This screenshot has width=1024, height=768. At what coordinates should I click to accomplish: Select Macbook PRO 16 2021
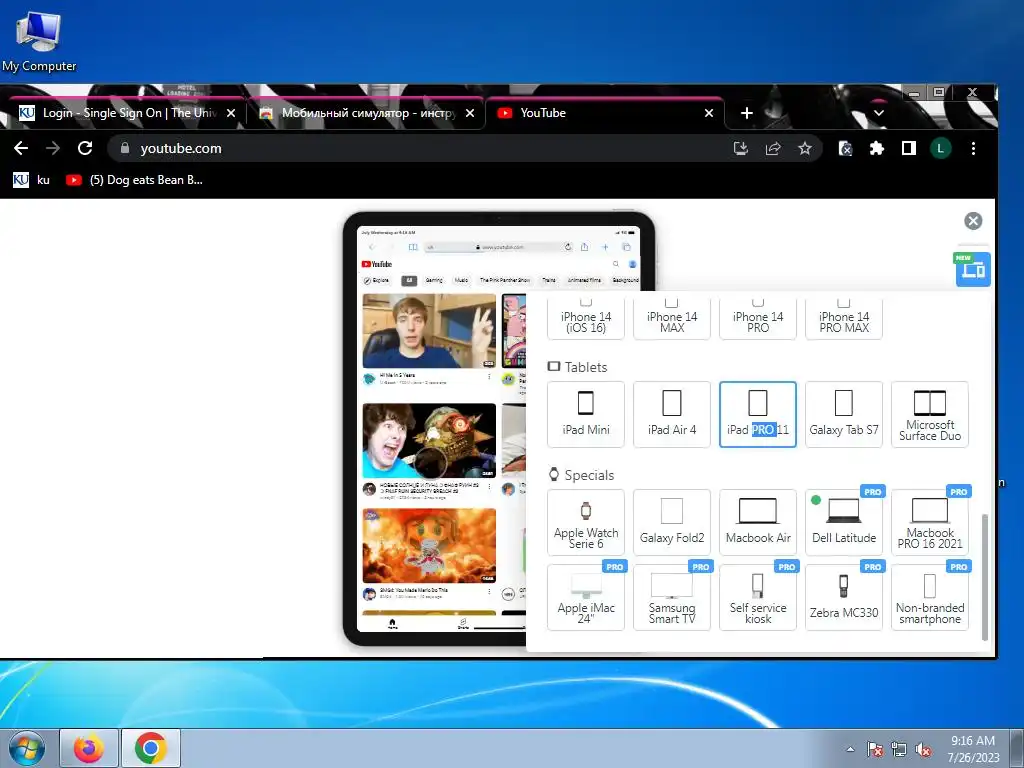(x=929, y=522)
